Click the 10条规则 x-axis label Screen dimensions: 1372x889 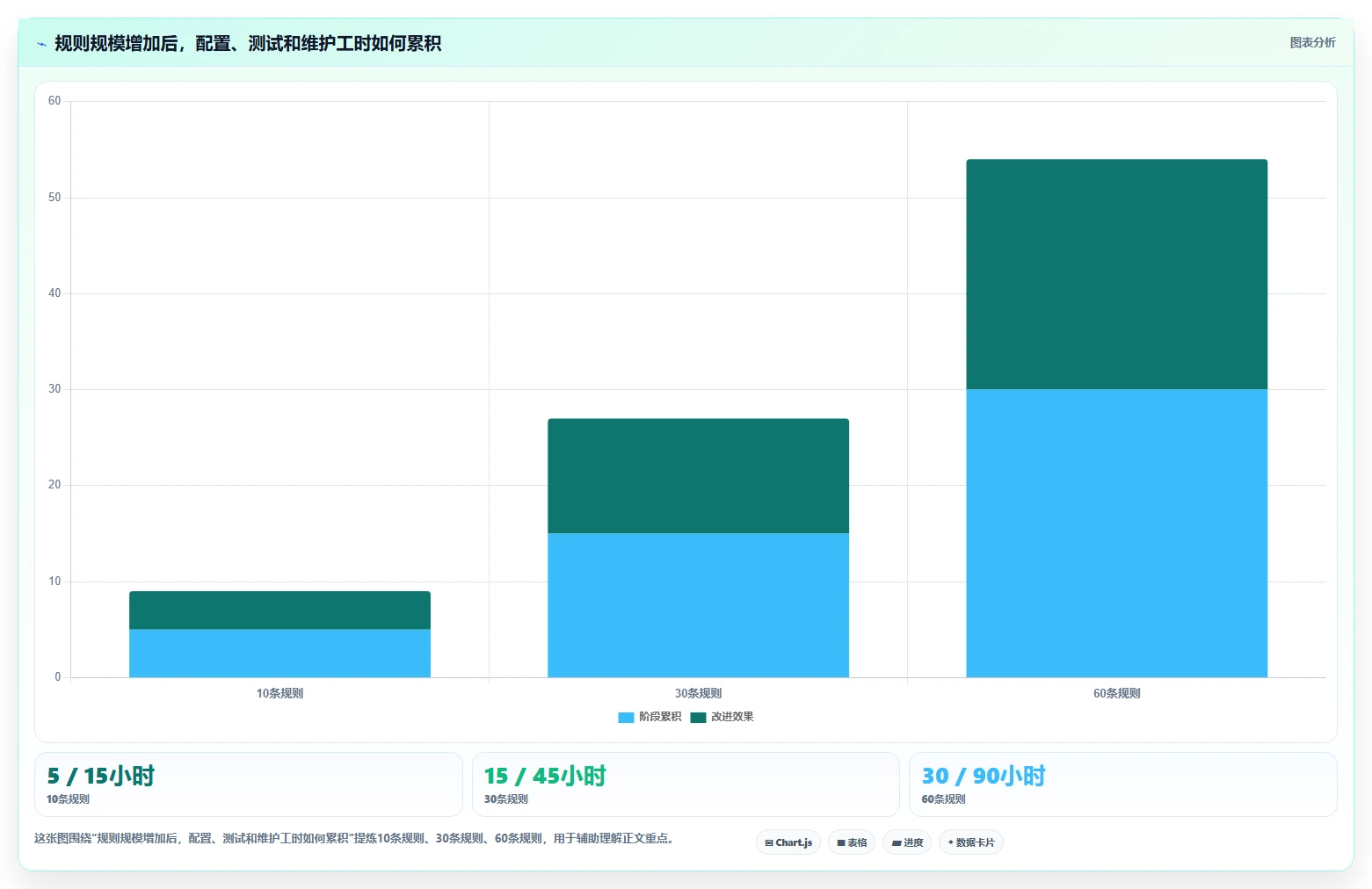click(279, 693)
